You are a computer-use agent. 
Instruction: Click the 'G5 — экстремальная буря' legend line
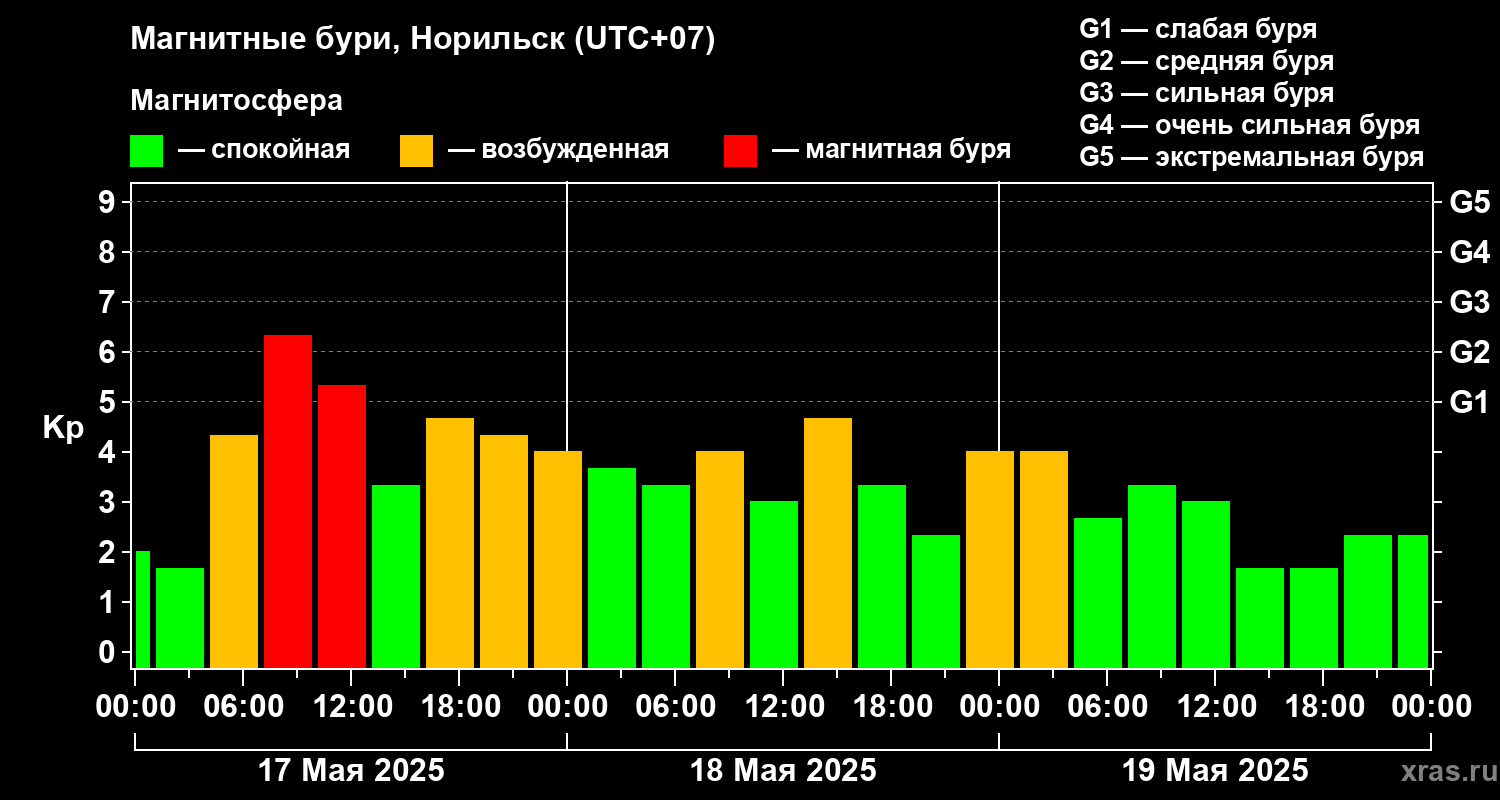click(1252, 158)
